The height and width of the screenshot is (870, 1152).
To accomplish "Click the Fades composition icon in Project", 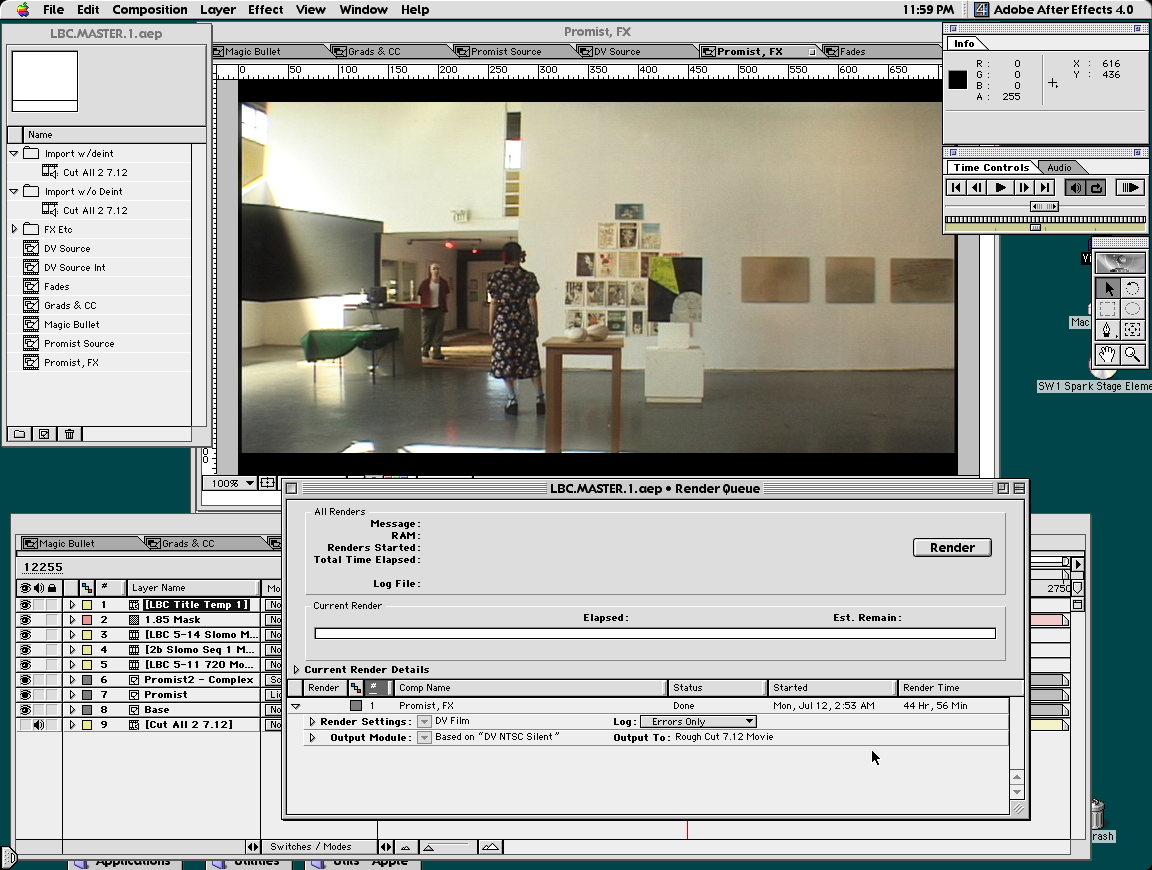I will click(31, 286).
